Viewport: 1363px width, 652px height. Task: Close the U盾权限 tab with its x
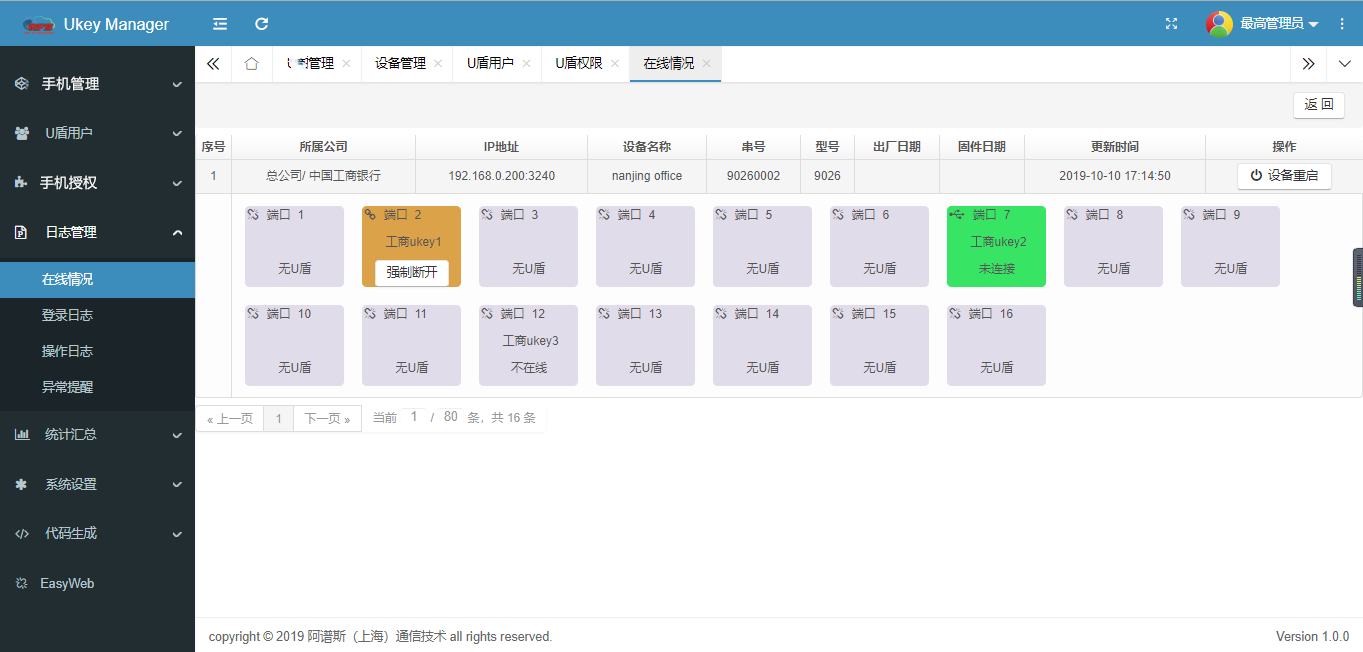[x=615, y=63]
